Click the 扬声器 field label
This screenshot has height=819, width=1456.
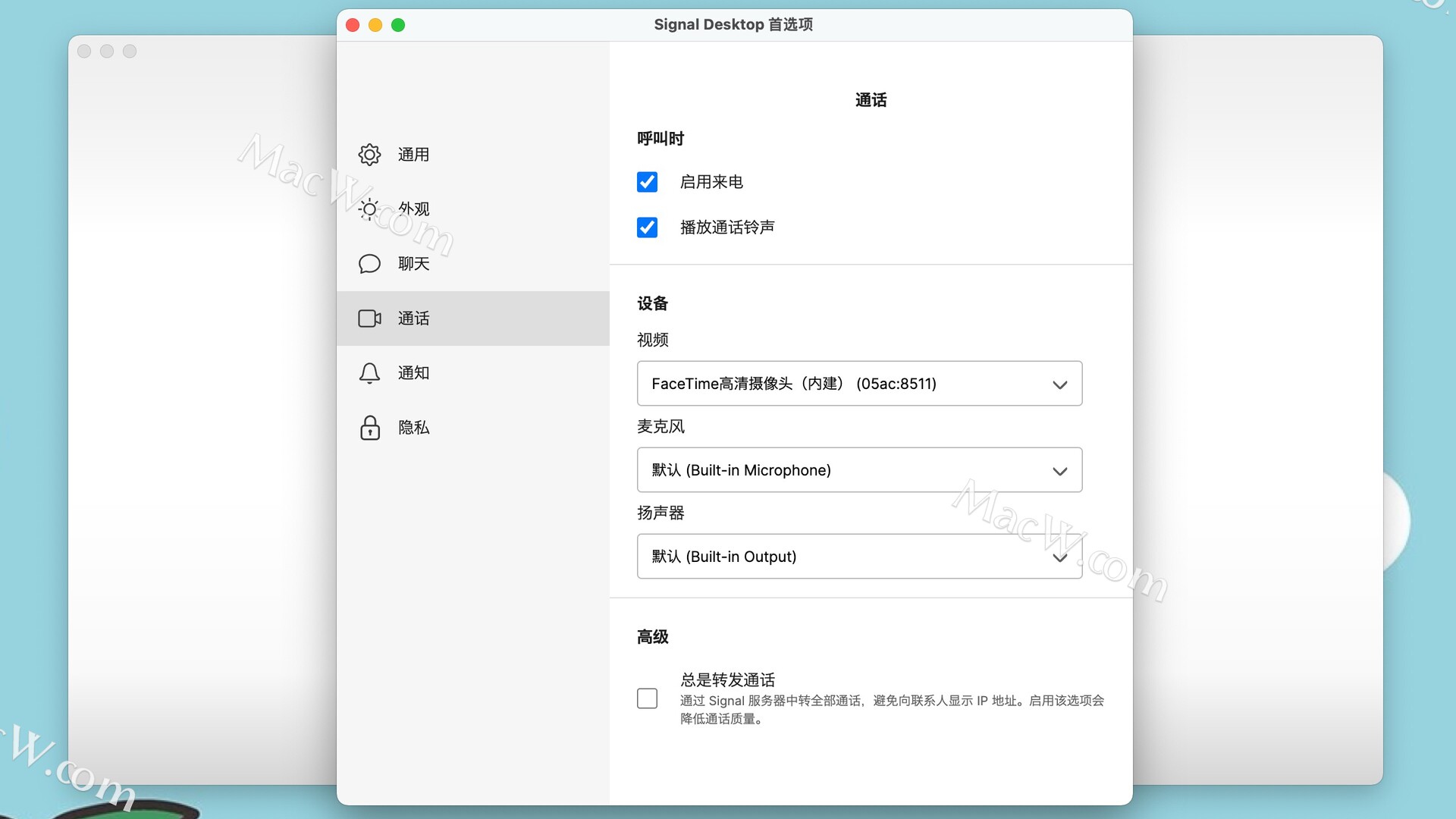(661, 513)
